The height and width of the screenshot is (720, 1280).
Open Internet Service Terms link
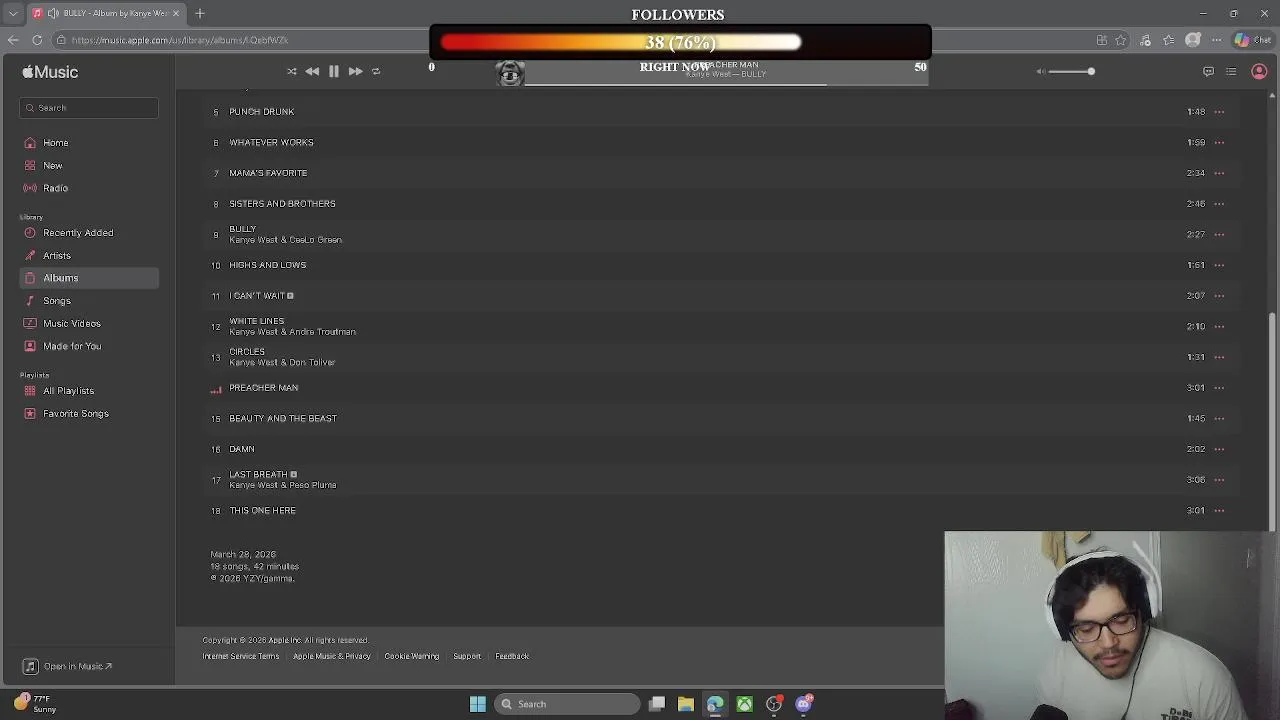241,656
